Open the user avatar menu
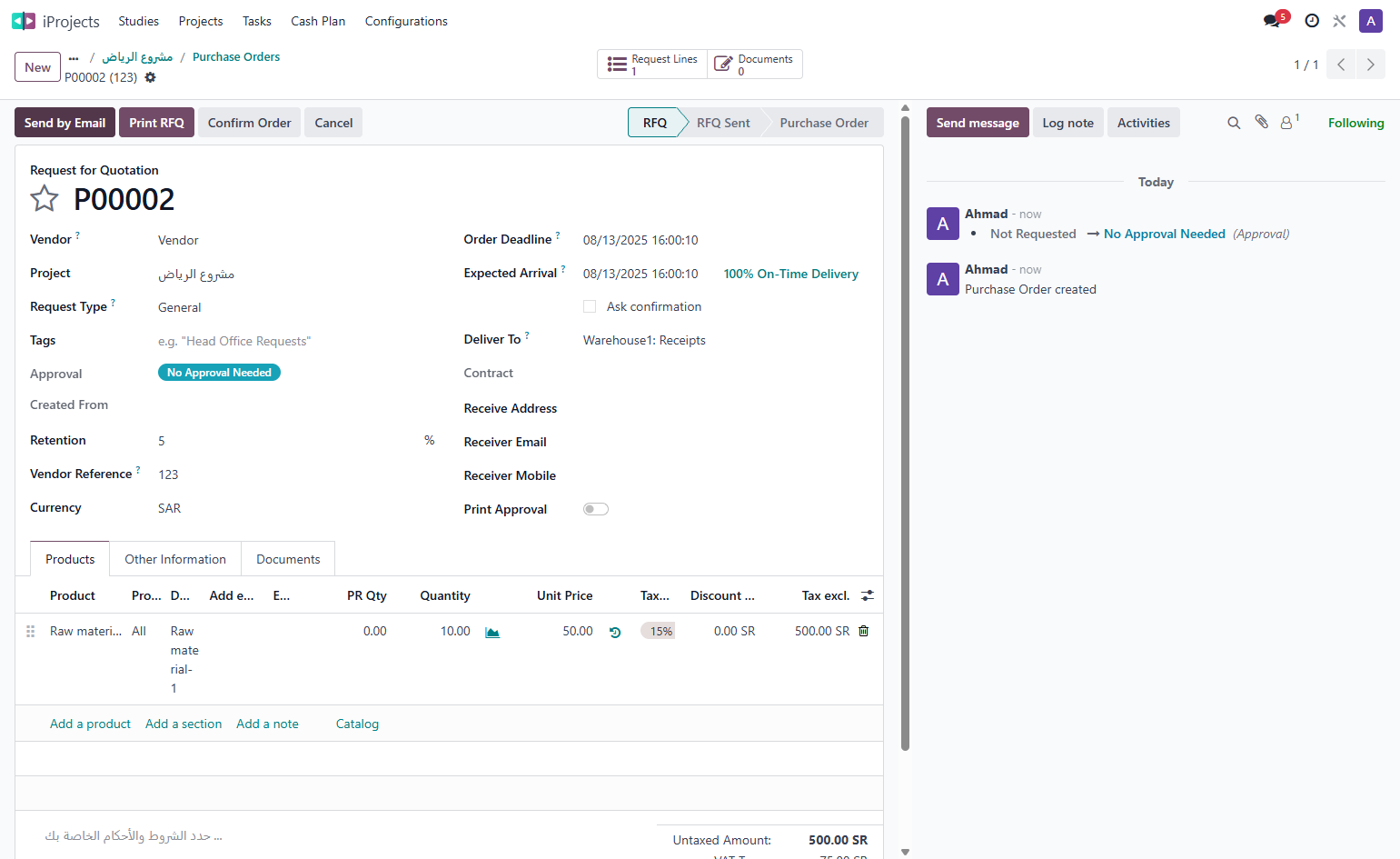 click(x=1371, y=21)
